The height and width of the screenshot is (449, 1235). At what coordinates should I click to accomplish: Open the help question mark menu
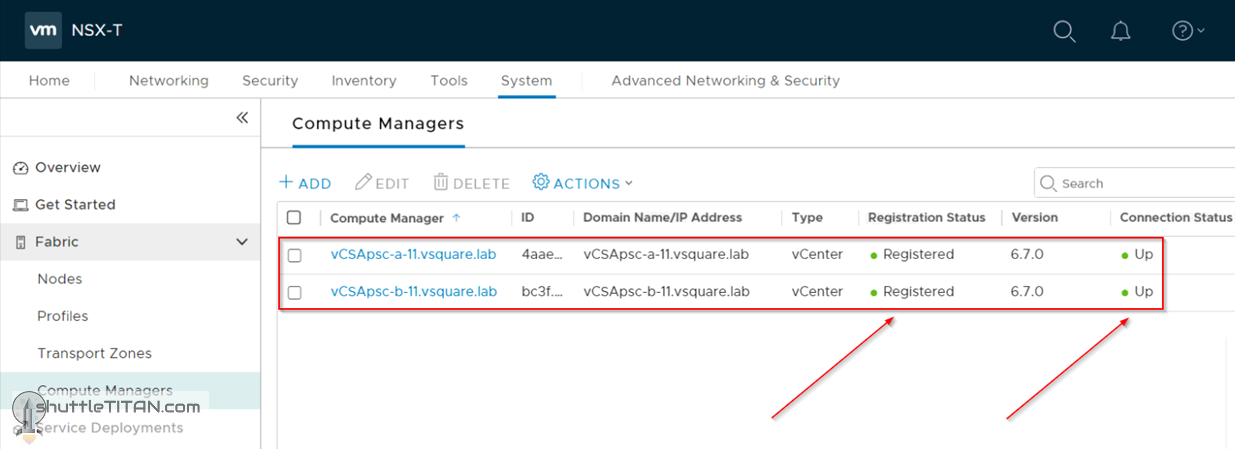1187,31
